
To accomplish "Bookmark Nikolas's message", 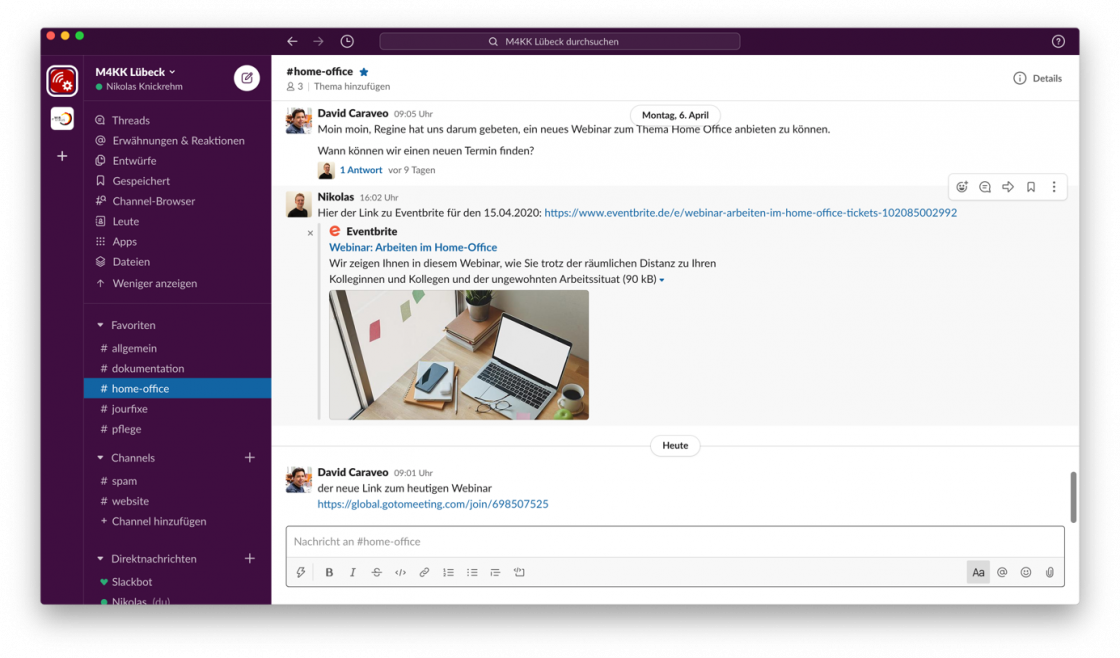I will (1031, 187).
